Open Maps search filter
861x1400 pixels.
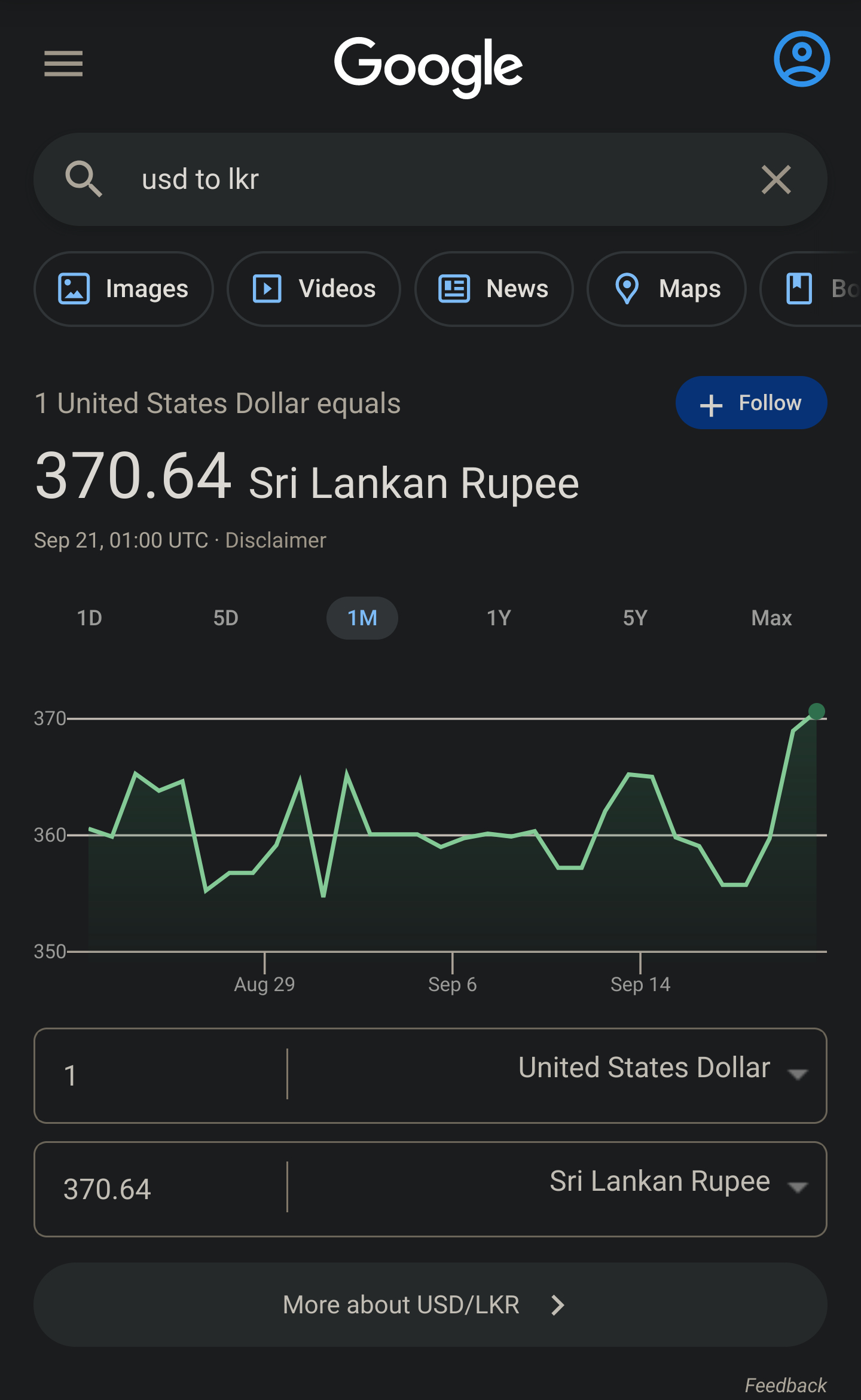(667, 289)
